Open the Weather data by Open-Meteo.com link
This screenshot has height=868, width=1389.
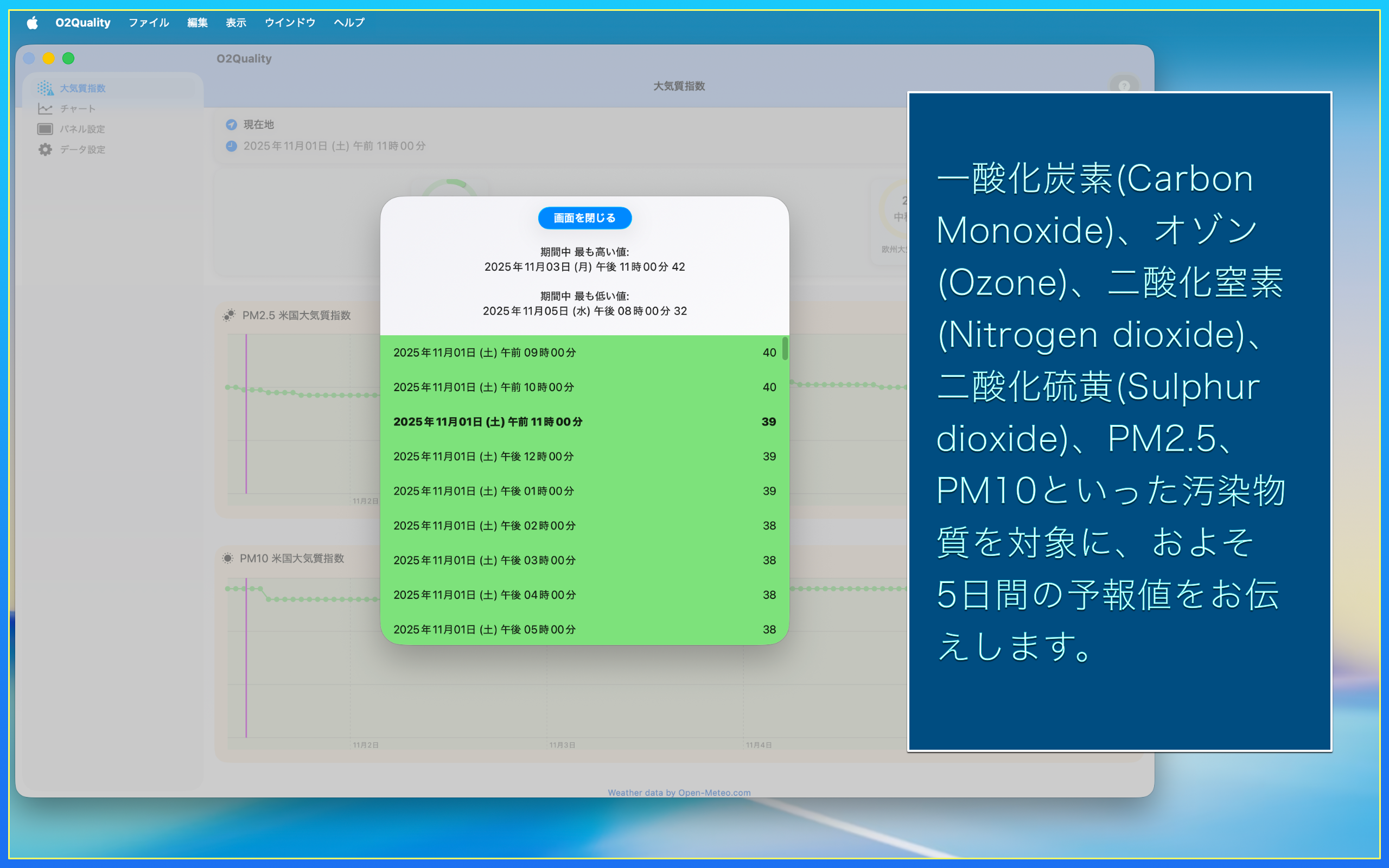(679, 793)
